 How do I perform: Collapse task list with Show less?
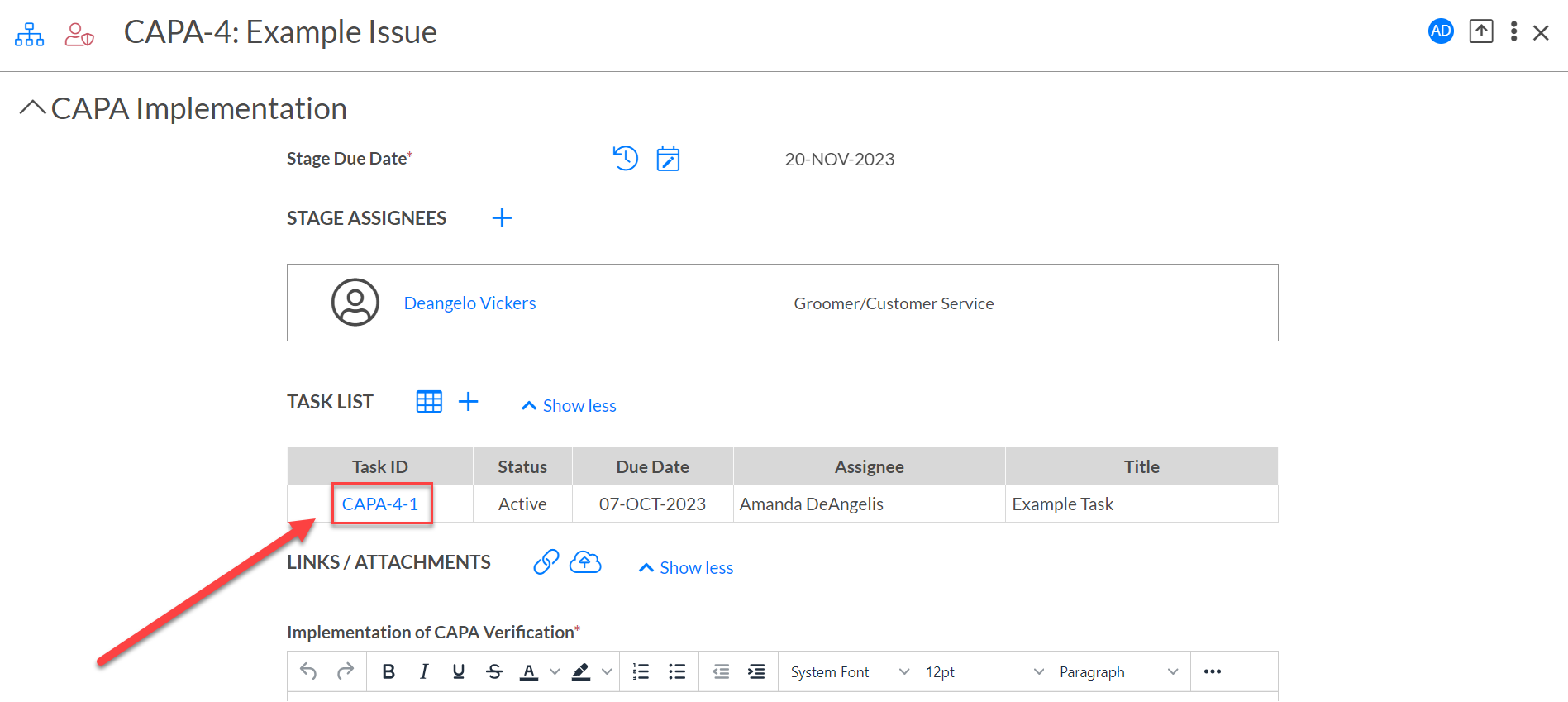click(x=569, y=406)
